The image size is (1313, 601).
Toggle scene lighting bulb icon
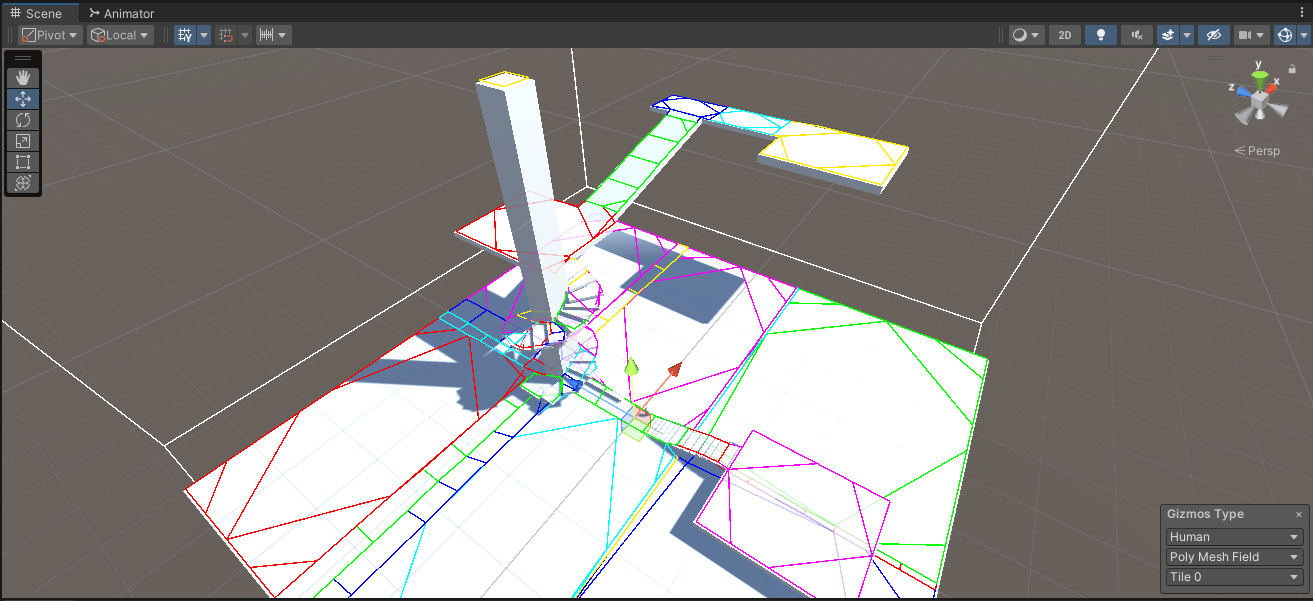(1101, 35)
